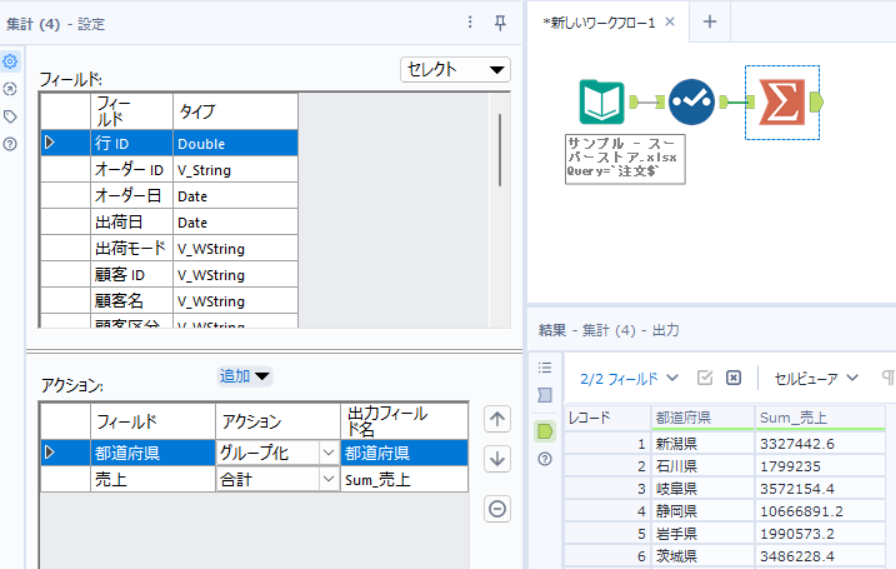This screenshot has width=896, height=569.
Task: Click the X cancel icon in results toolbar
Action: [734, 378]
